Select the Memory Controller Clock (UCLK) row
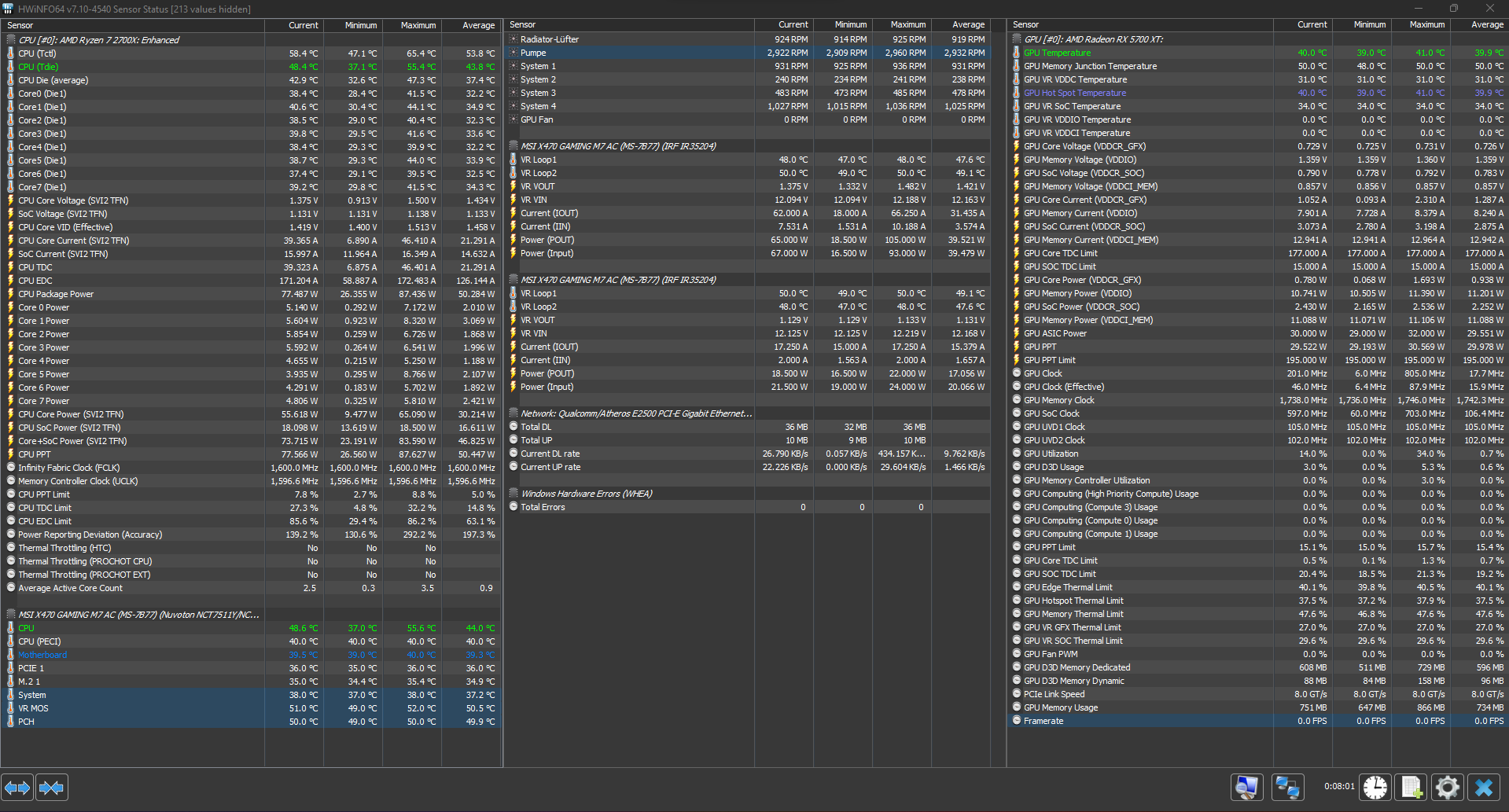 [x=252, y=481]
